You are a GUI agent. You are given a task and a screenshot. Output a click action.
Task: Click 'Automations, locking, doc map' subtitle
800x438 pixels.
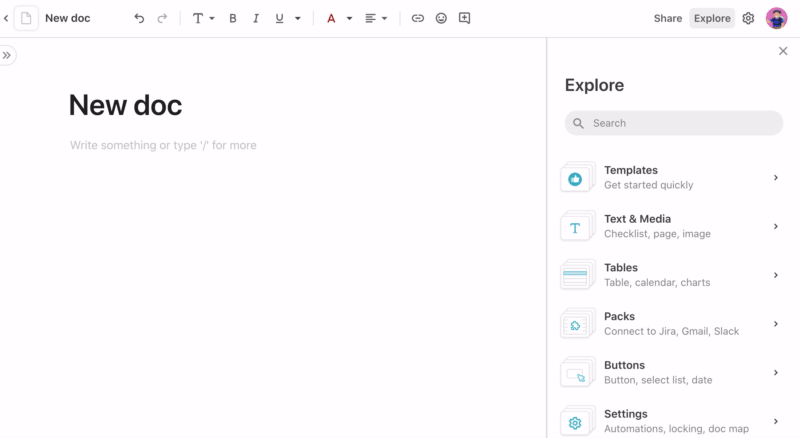point(677,429)
